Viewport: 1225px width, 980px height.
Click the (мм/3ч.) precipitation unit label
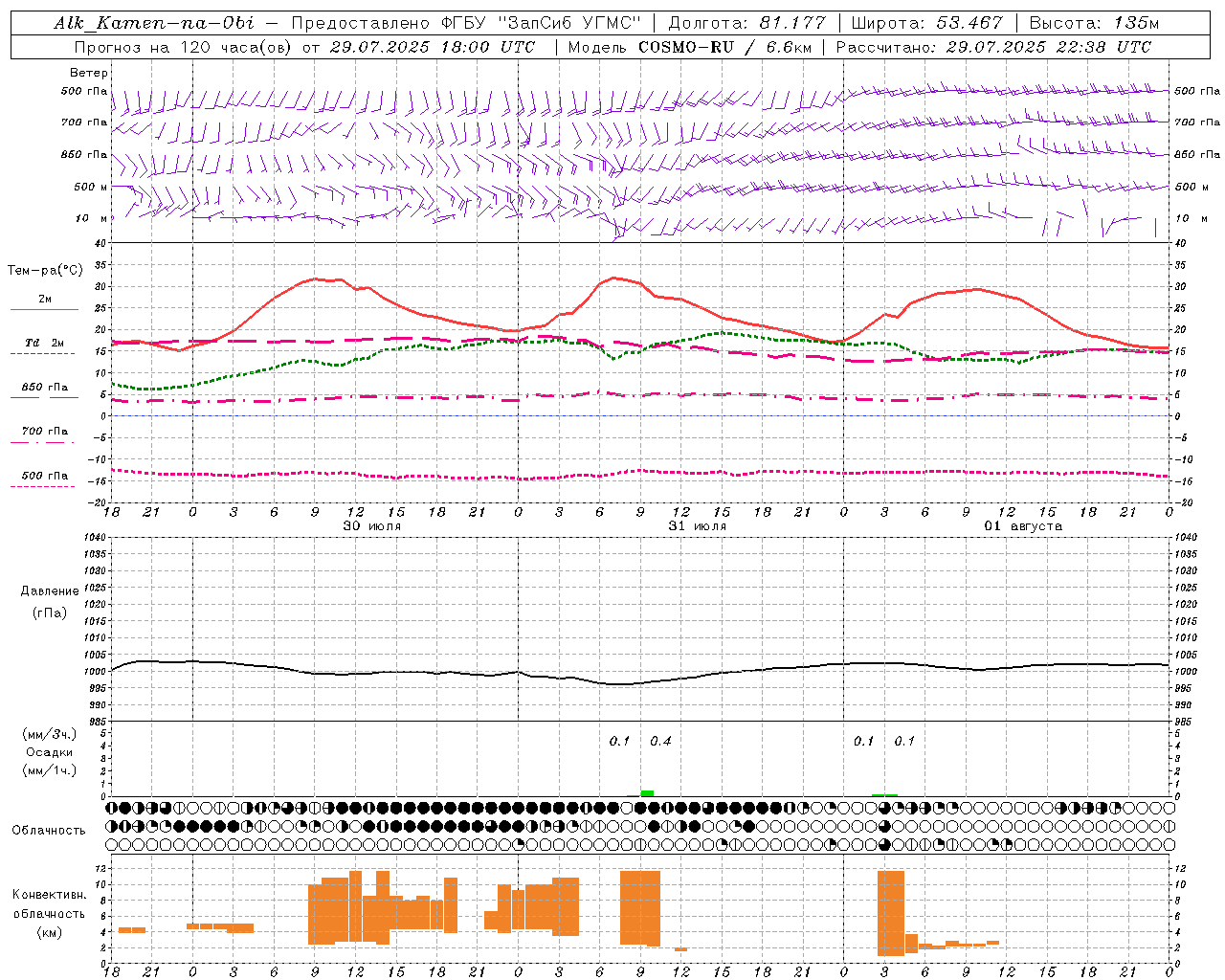[x=50, y=735]
